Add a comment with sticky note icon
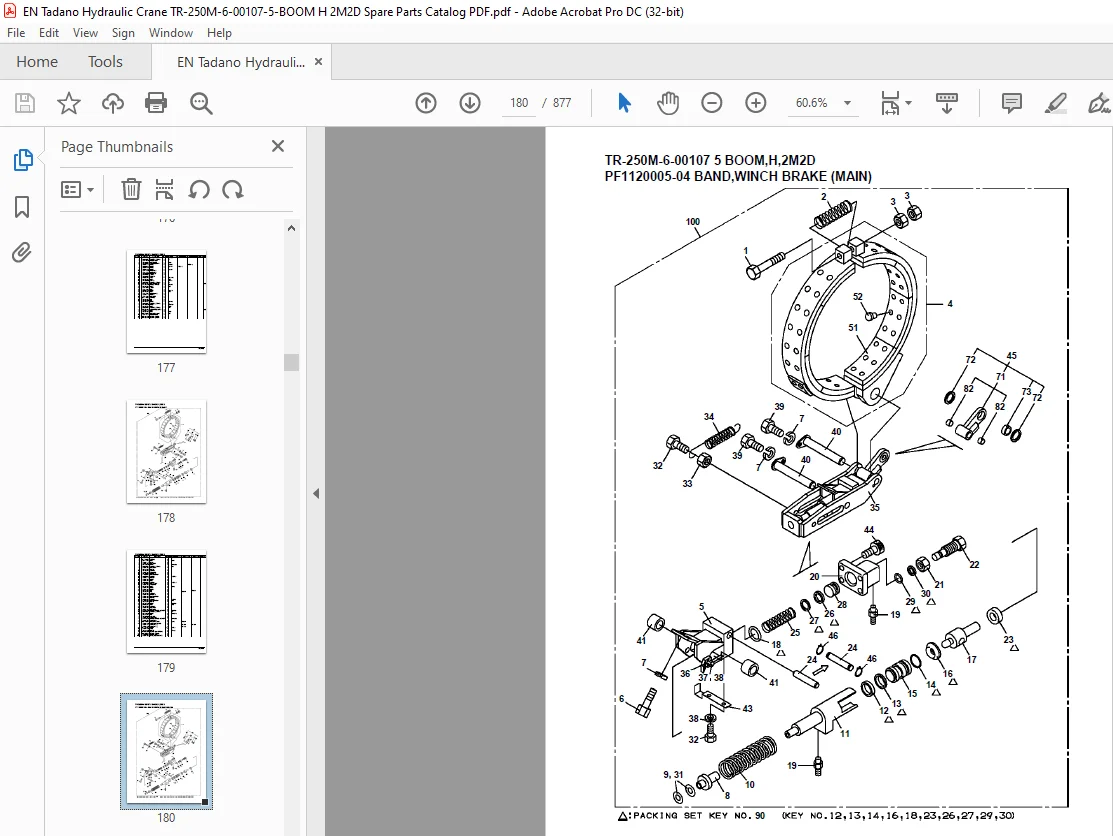This screenshot has height=836, width=1113. (1011, 103)
